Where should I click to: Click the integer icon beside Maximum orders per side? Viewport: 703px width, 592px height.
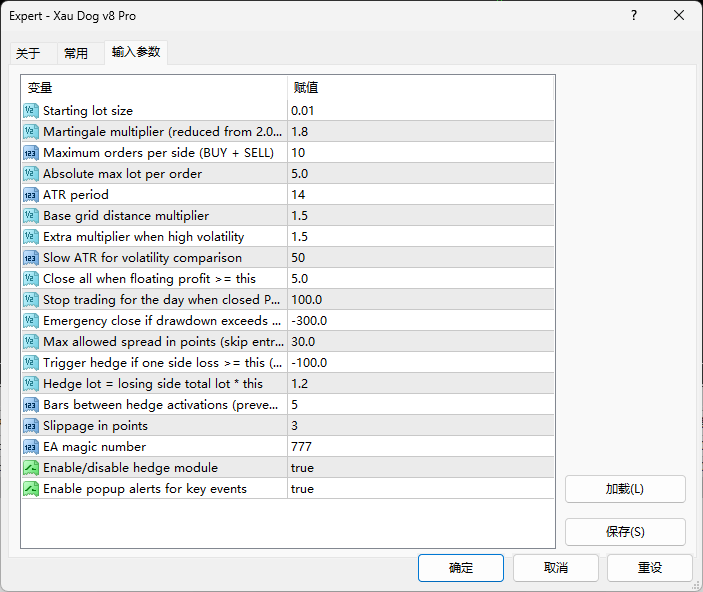tap(31, 153)
